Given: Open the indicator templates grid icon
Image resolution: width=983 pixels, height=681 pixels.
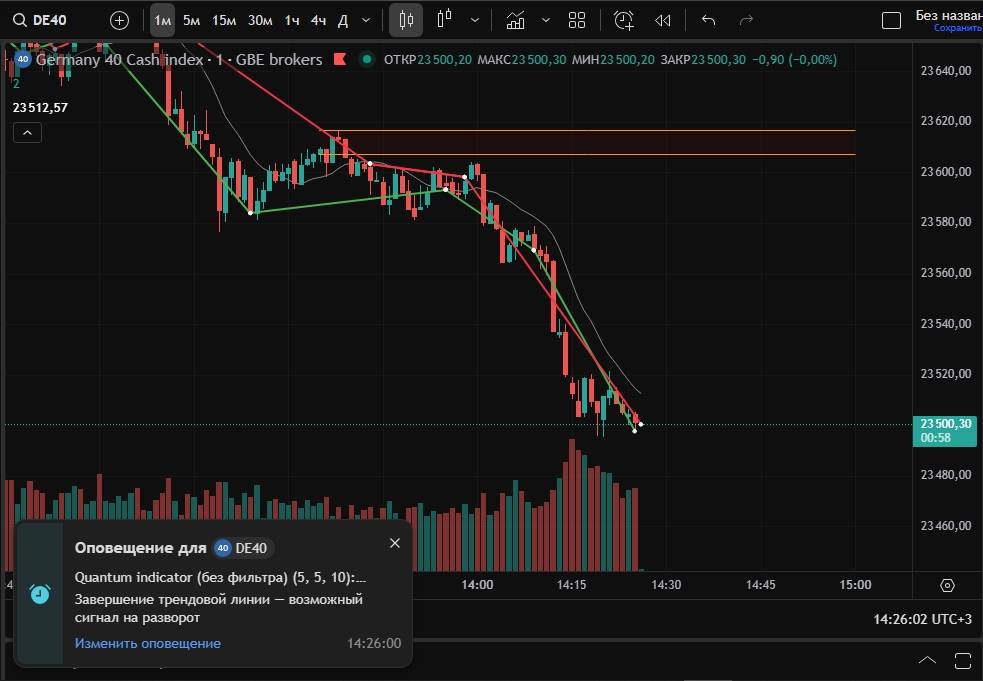Looking at the screenshot, I should coord(577,20).
